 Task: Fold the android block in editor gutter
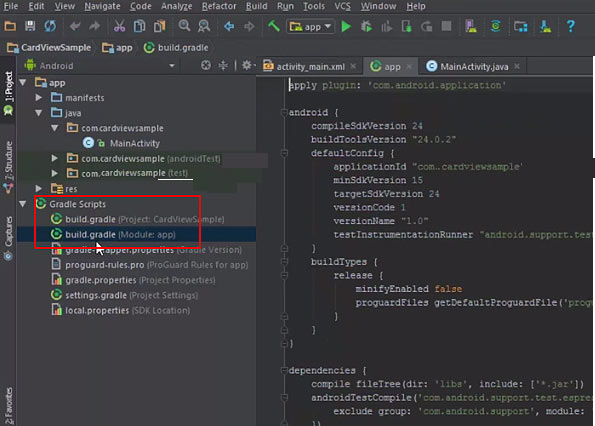click(x=284, y=112)
